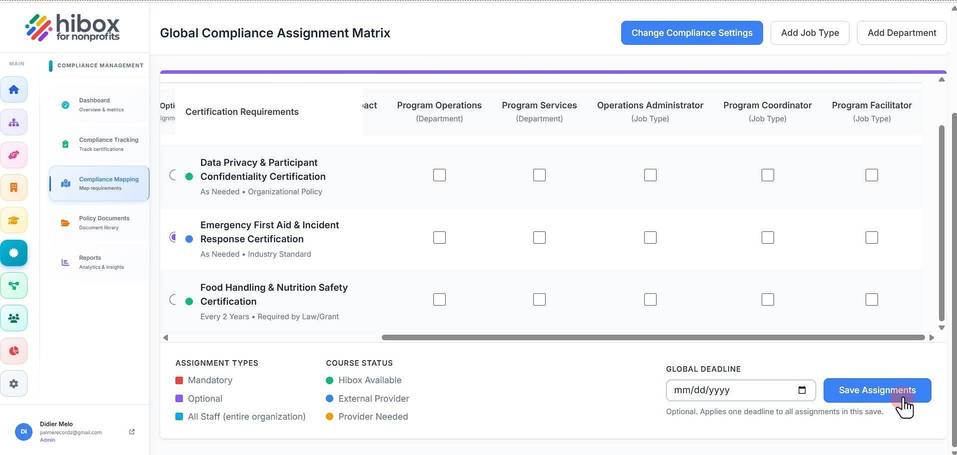957x455 pixels.
Task: Click the matrix vertical scrollbar thumb
Action: click(x=941, y=222)
